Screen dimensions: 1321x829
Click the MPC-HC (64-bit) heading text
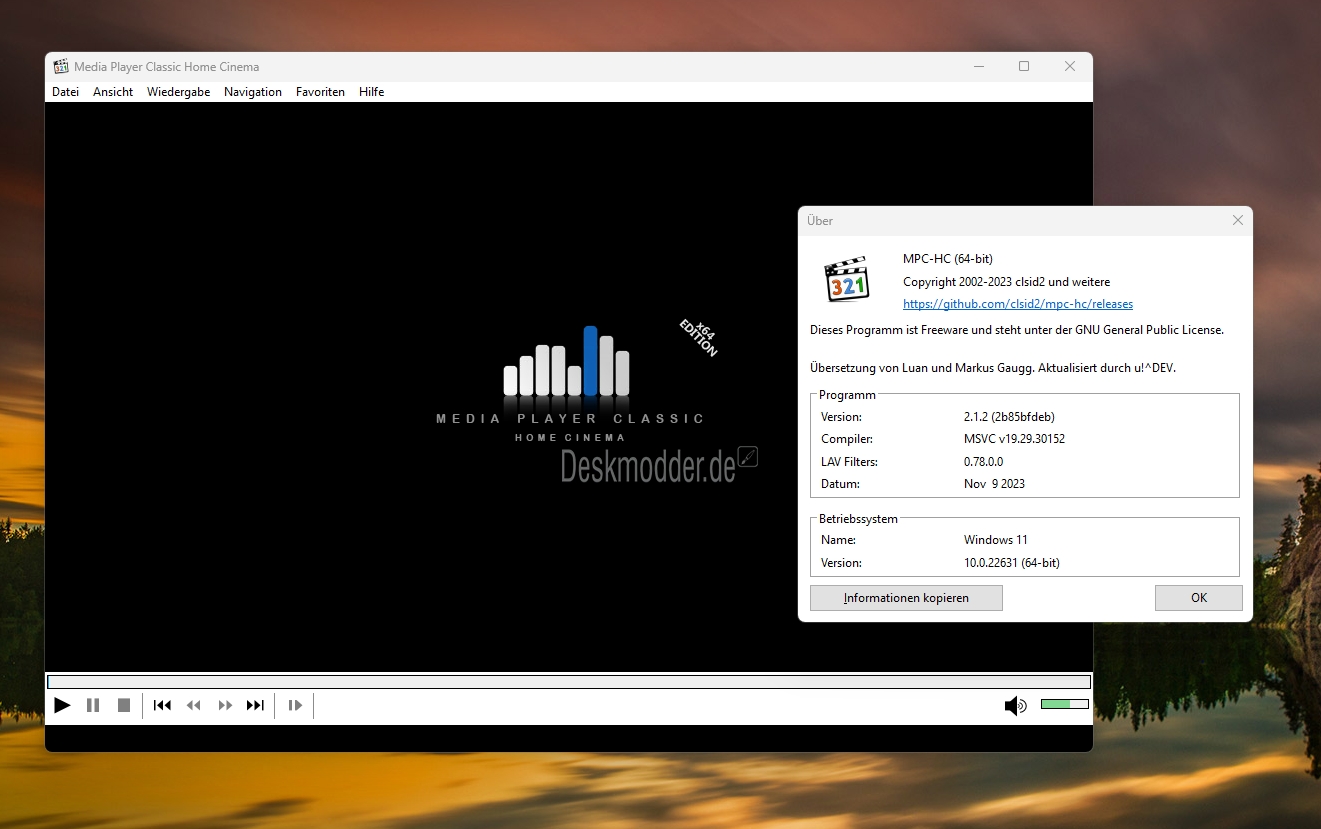tap(948, 259)
